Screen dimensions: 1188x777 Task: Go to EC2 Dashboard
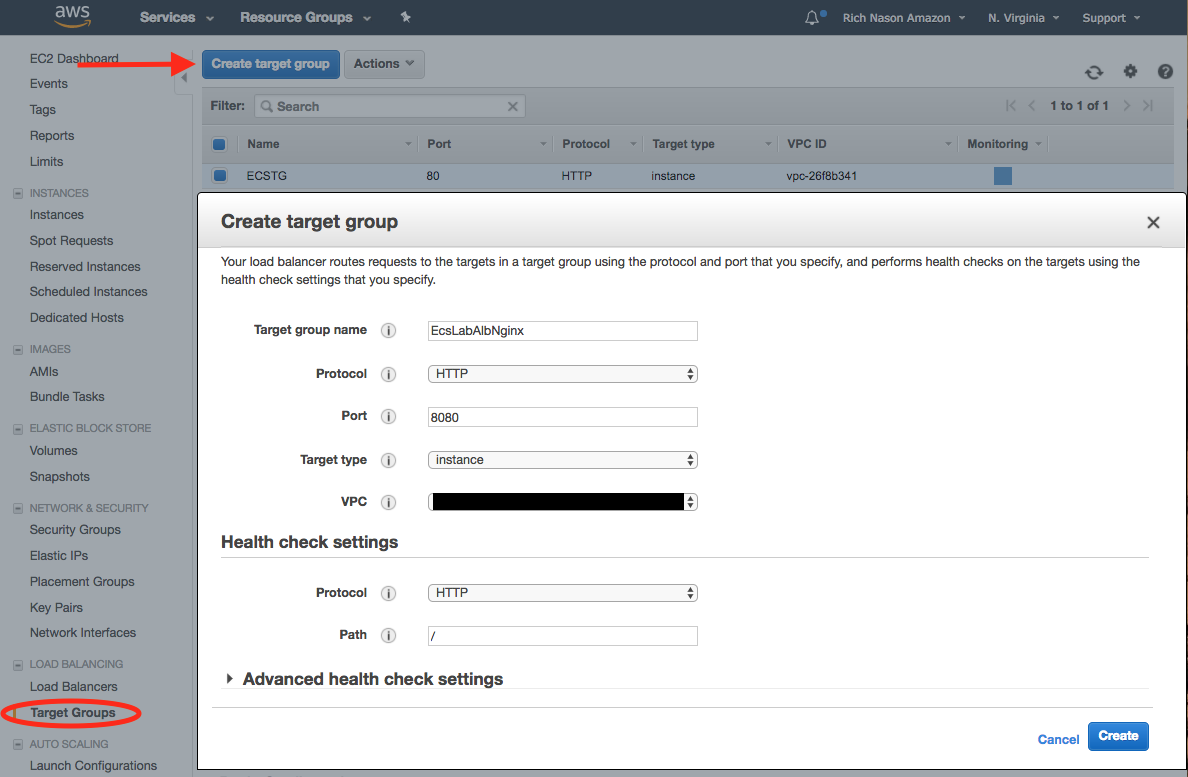click(x=74, y=58)
